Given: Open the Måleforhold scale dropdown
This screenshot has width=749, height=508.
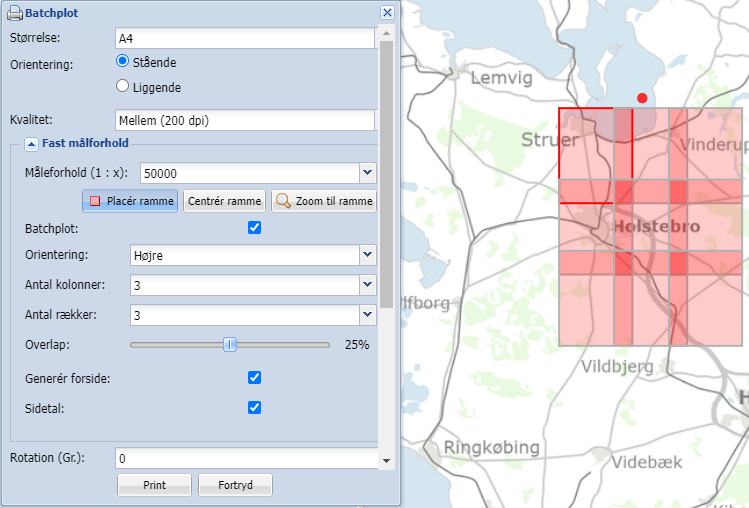Looking at the screenshot, I should pos(367,173).
